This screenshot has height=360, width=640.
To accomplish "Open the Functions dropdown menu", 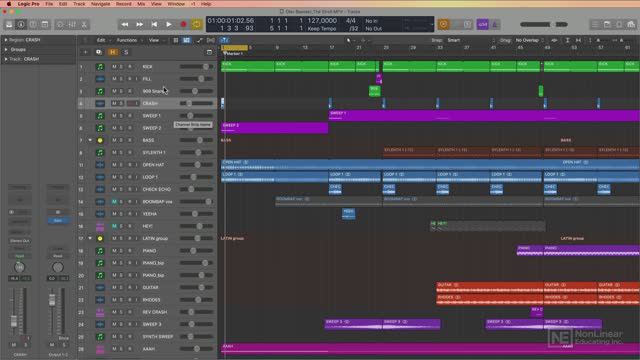I will [129, 40].
